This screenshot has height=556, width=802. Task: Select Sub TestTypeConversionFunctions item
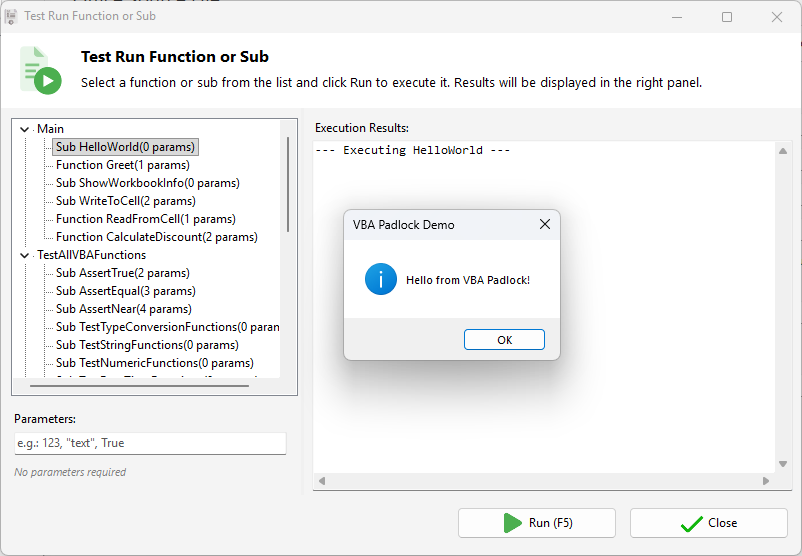point(167,327)
